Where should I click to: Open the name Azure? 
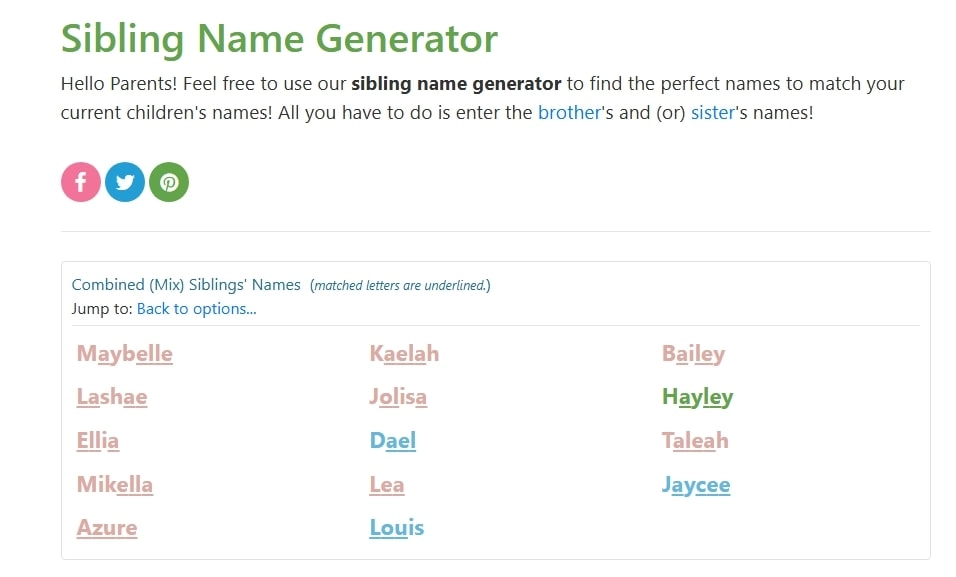[107, 528]
